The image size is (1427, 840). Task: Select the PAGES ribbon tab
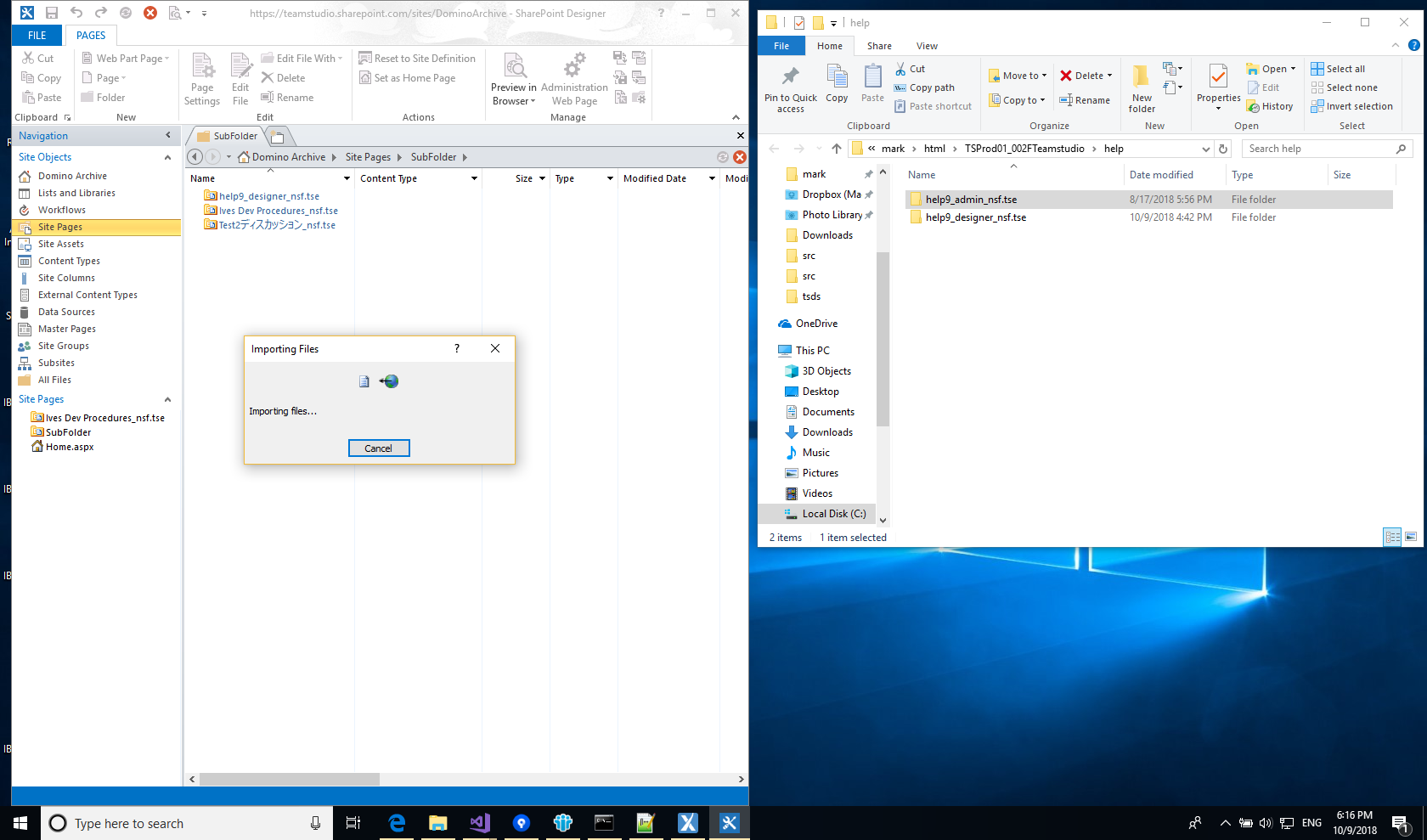(x=91, y=36)
